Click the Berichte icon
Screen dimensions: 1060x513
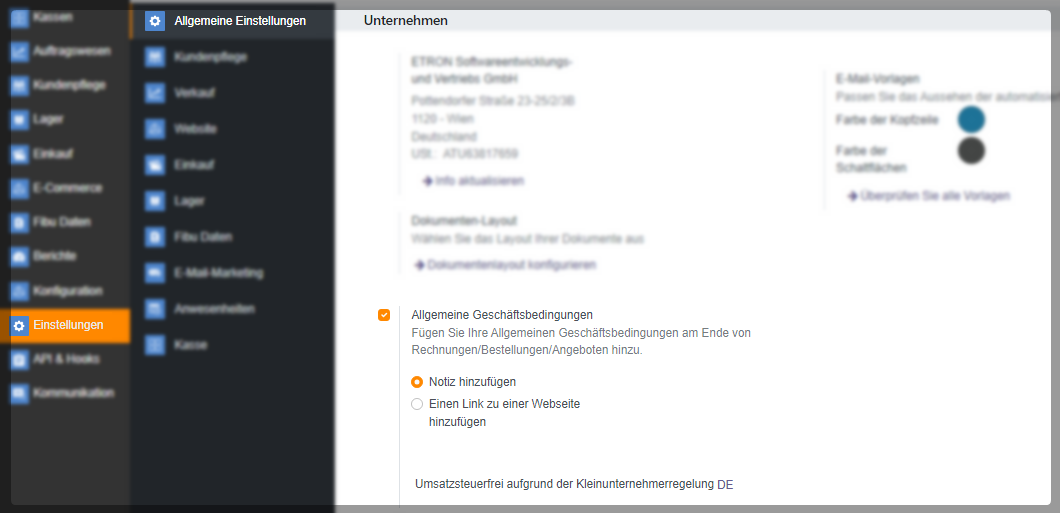point(19,257)
